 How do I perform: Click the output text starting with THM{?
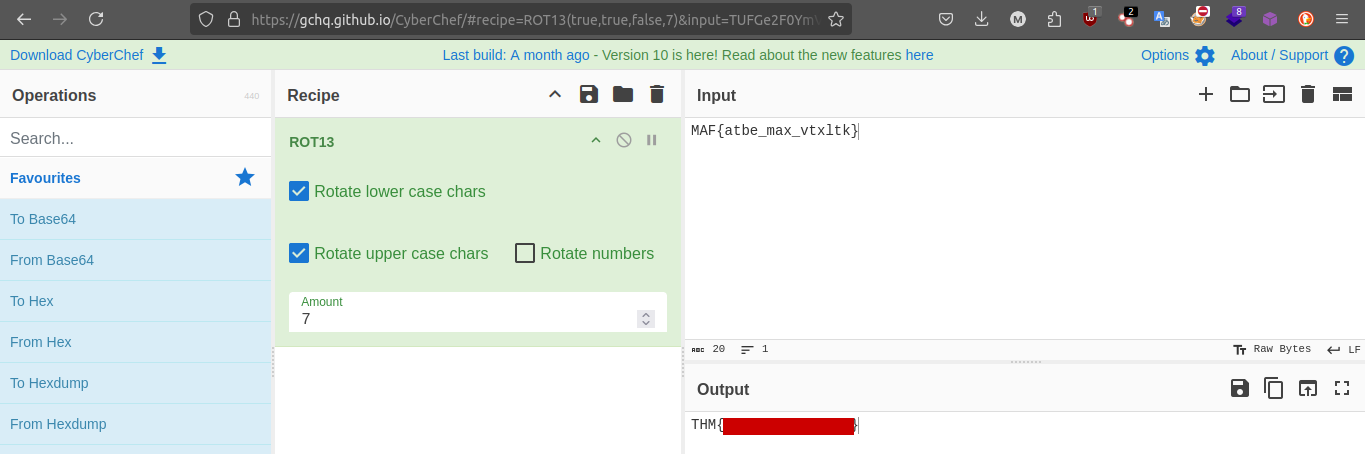coord(774,425)
